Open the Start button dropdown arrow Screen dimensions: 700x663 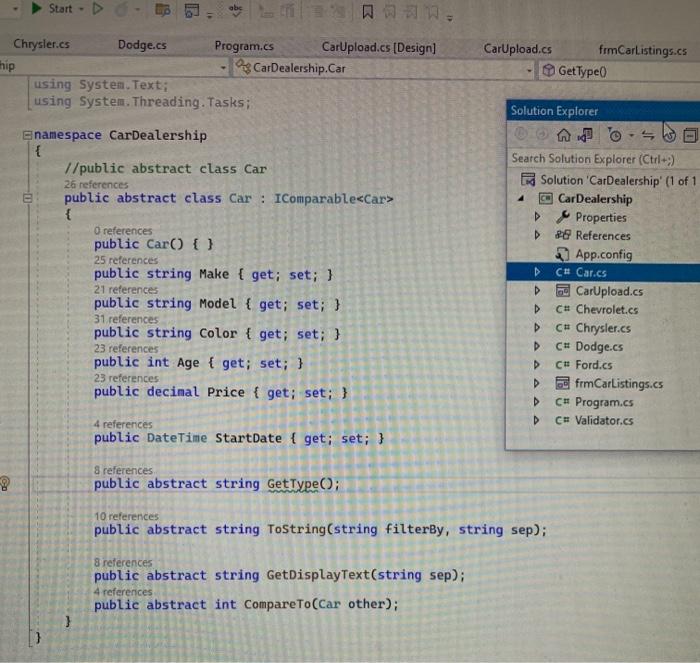click(81, 9)
